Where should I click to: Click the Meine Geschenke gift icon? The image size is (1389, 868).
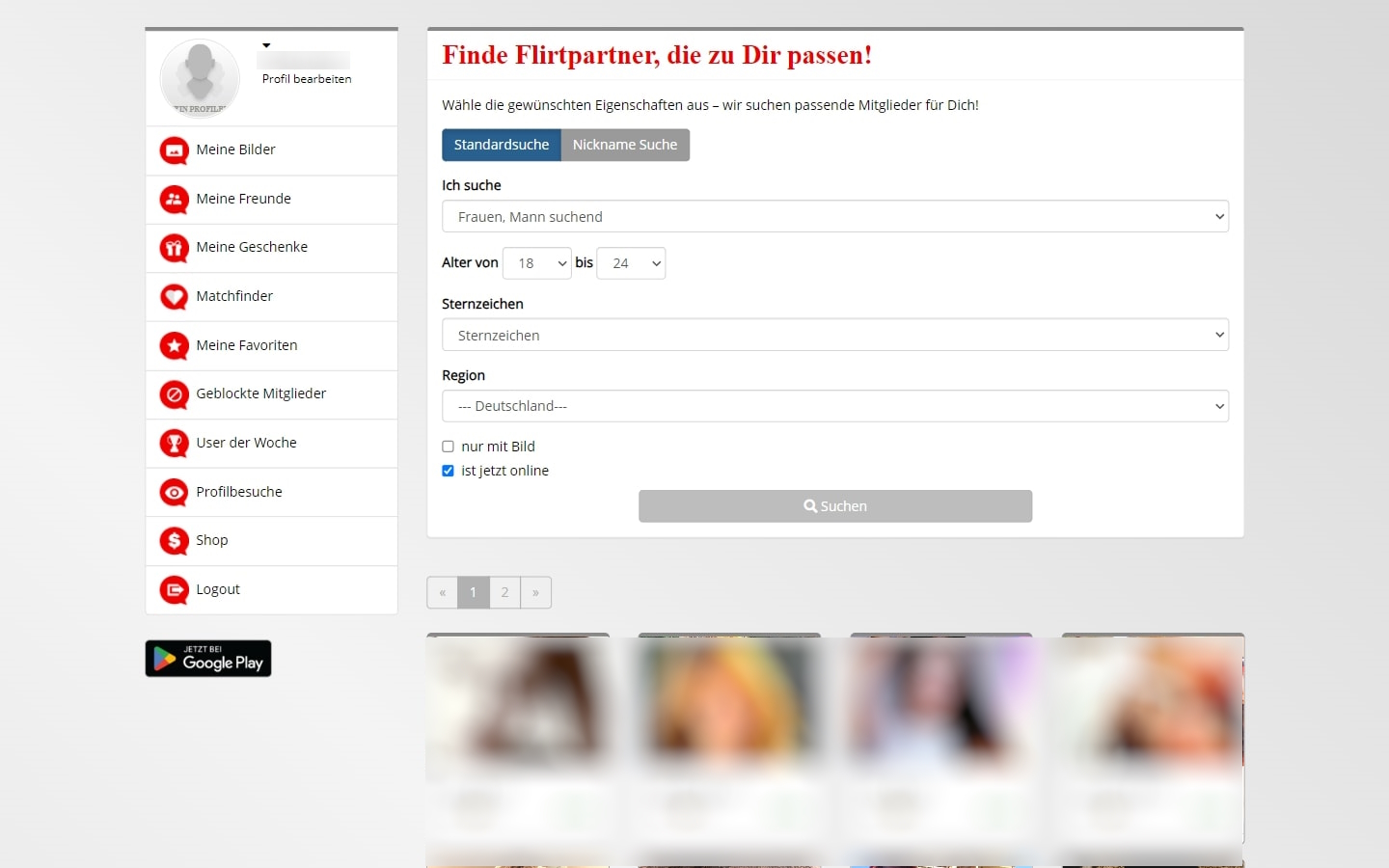[174, 248]
